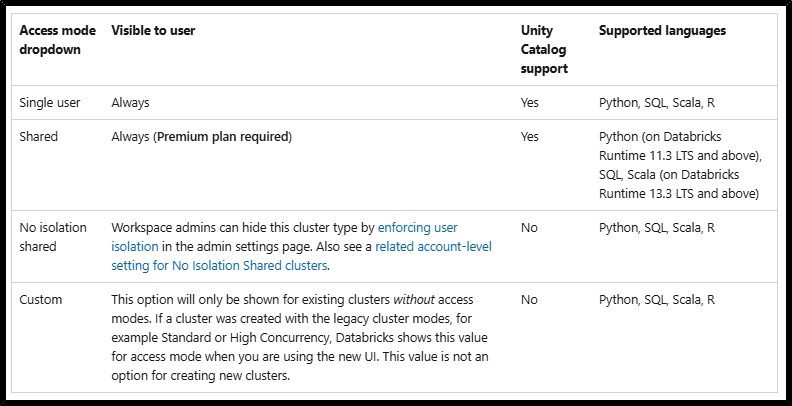Select the Single user row label

point(50,103)
